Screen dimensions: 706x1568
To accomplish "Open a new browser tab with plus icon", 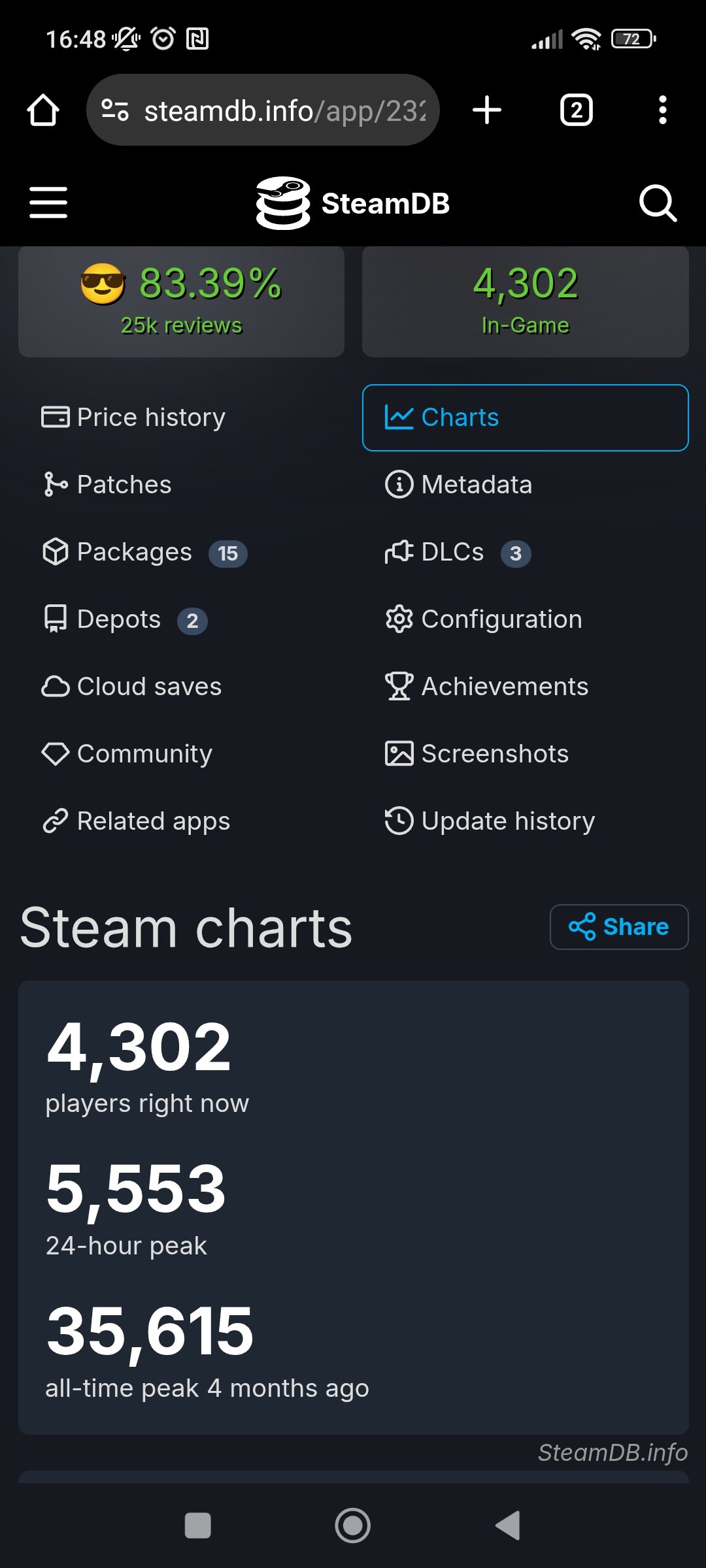I will [x=487, y=110].
